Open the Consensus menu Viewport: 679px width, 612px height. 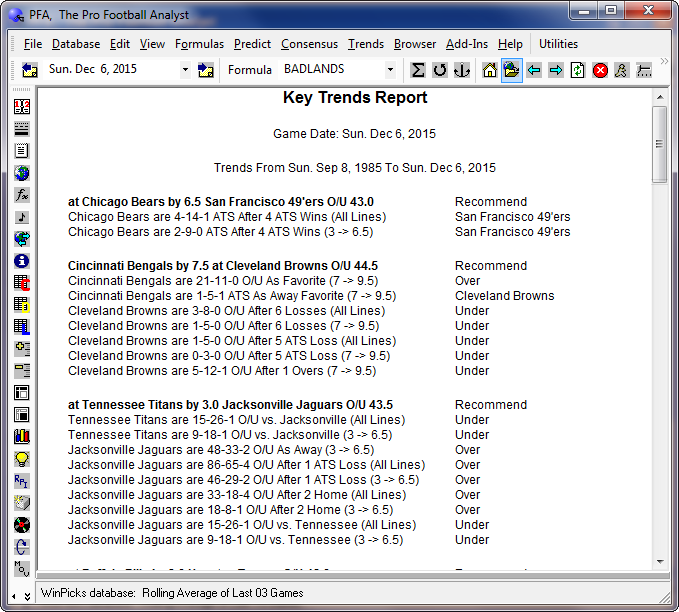click(309, 44)
